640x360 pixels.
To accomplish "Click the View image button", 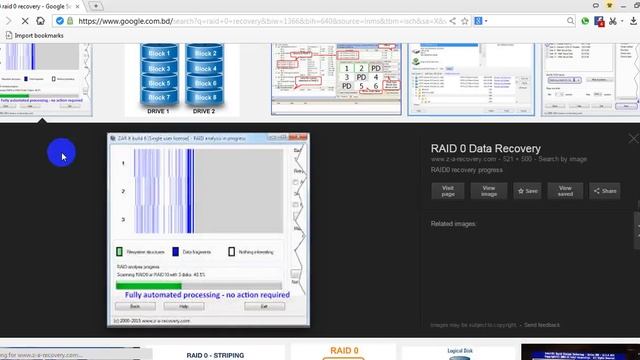I will click(489, 191).
